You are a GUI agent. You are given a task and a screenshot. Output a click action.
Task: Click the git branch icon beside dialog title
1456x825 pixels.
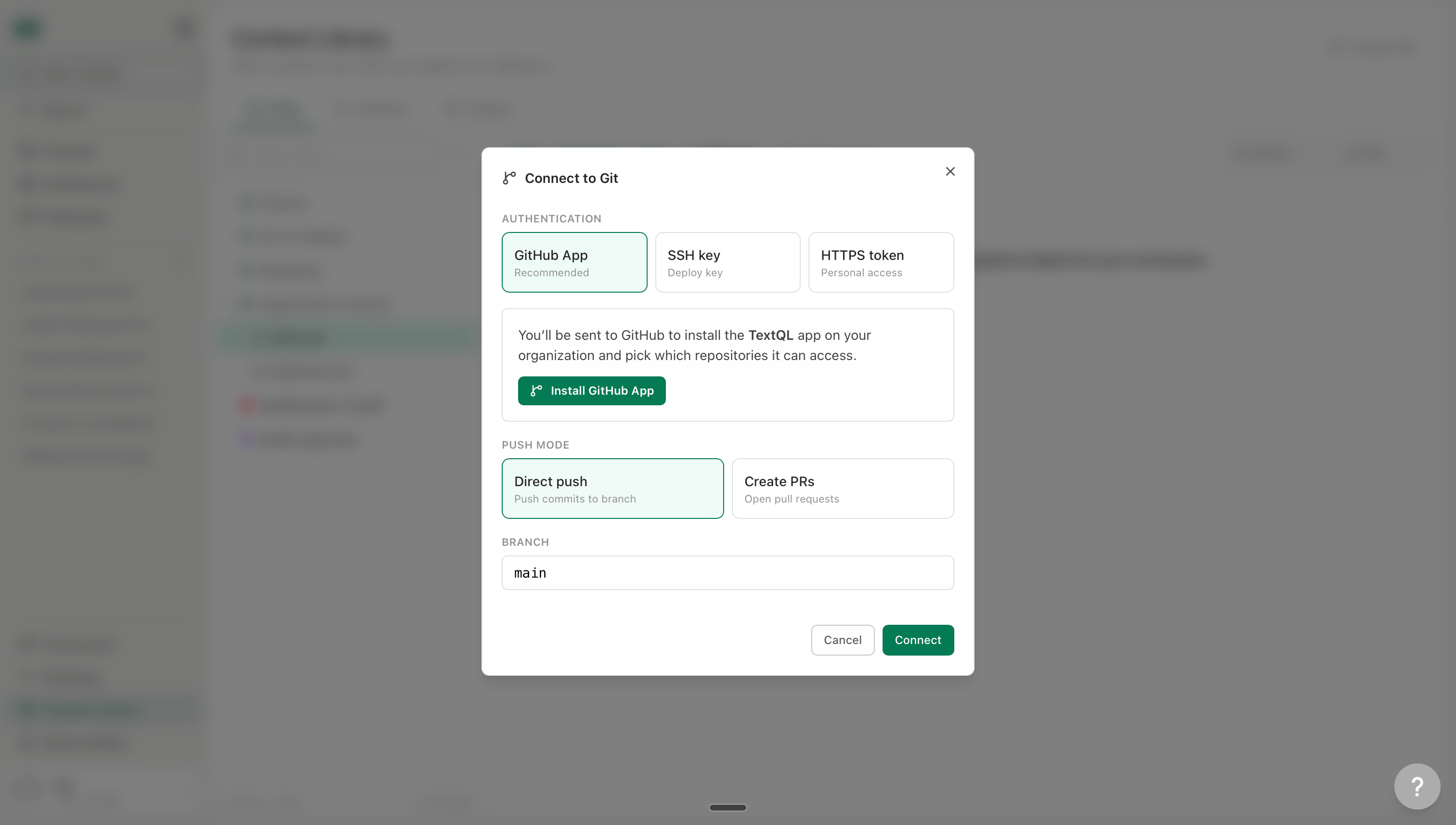pyautogui.click(x=509, y=178)
